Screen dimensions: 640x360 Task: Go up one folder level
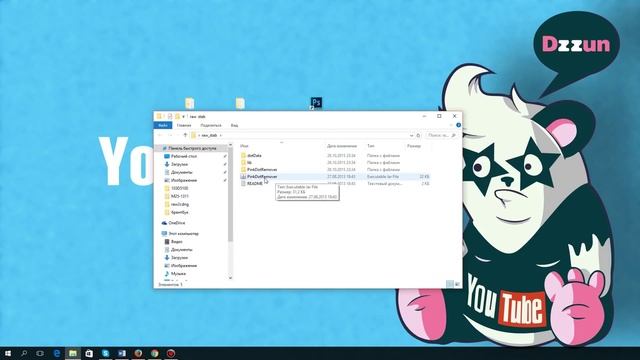pos(185,135)
